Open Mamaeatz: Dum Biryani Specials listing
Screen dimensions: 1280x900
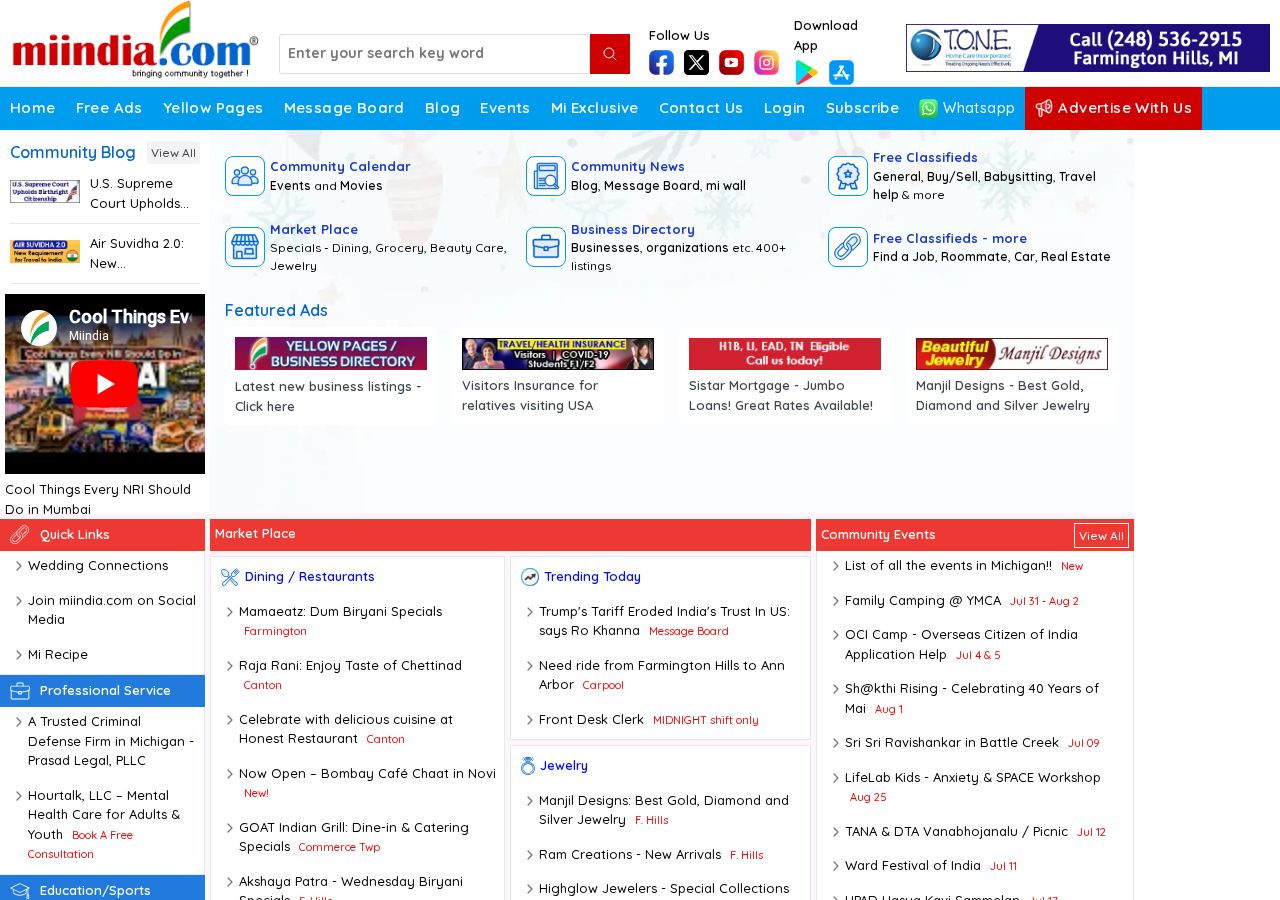point(340,612)
